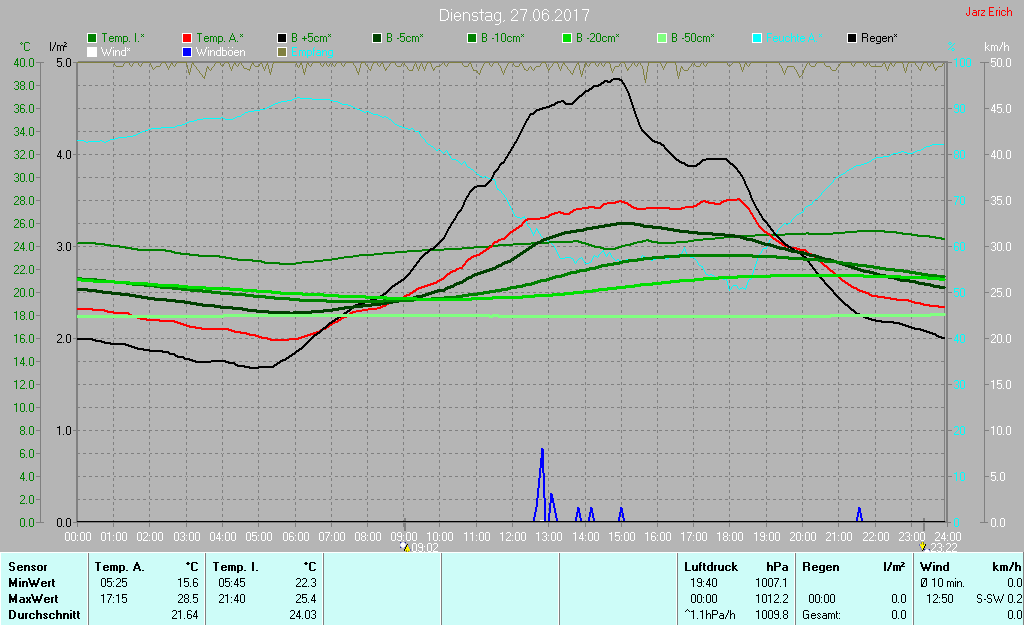Click the '12:00' time axis label

pos(513,537)
